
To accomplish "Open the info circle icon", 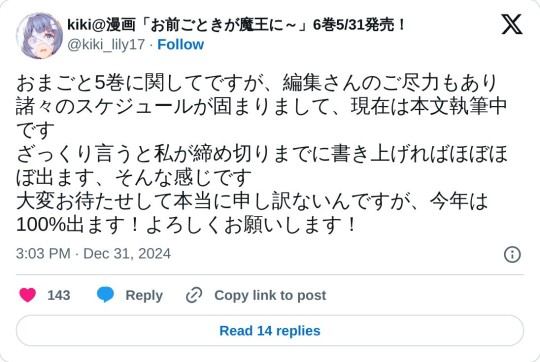I will pyautogui.click(x=512, y=255).
